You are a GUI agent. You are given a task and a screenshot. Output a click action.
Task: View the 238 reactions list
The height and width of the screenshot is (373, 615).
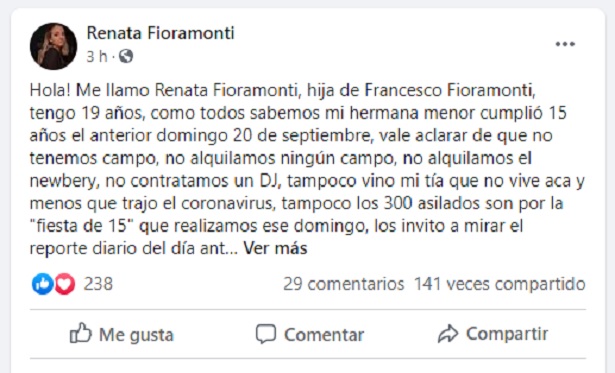pyautogui.click(x=98, y=284)
